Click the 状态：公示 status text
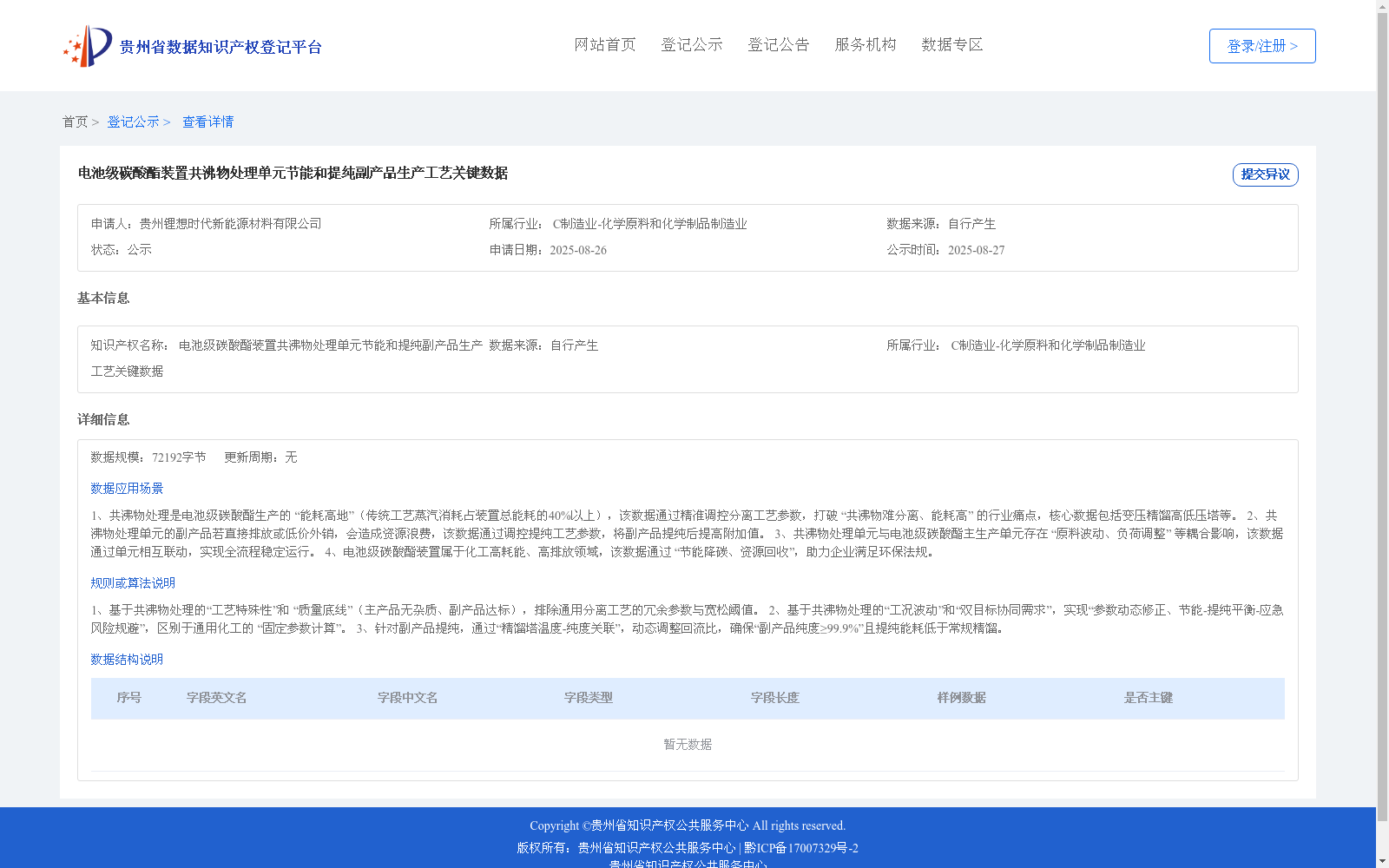1389x868 pixels. click(122, 250)
